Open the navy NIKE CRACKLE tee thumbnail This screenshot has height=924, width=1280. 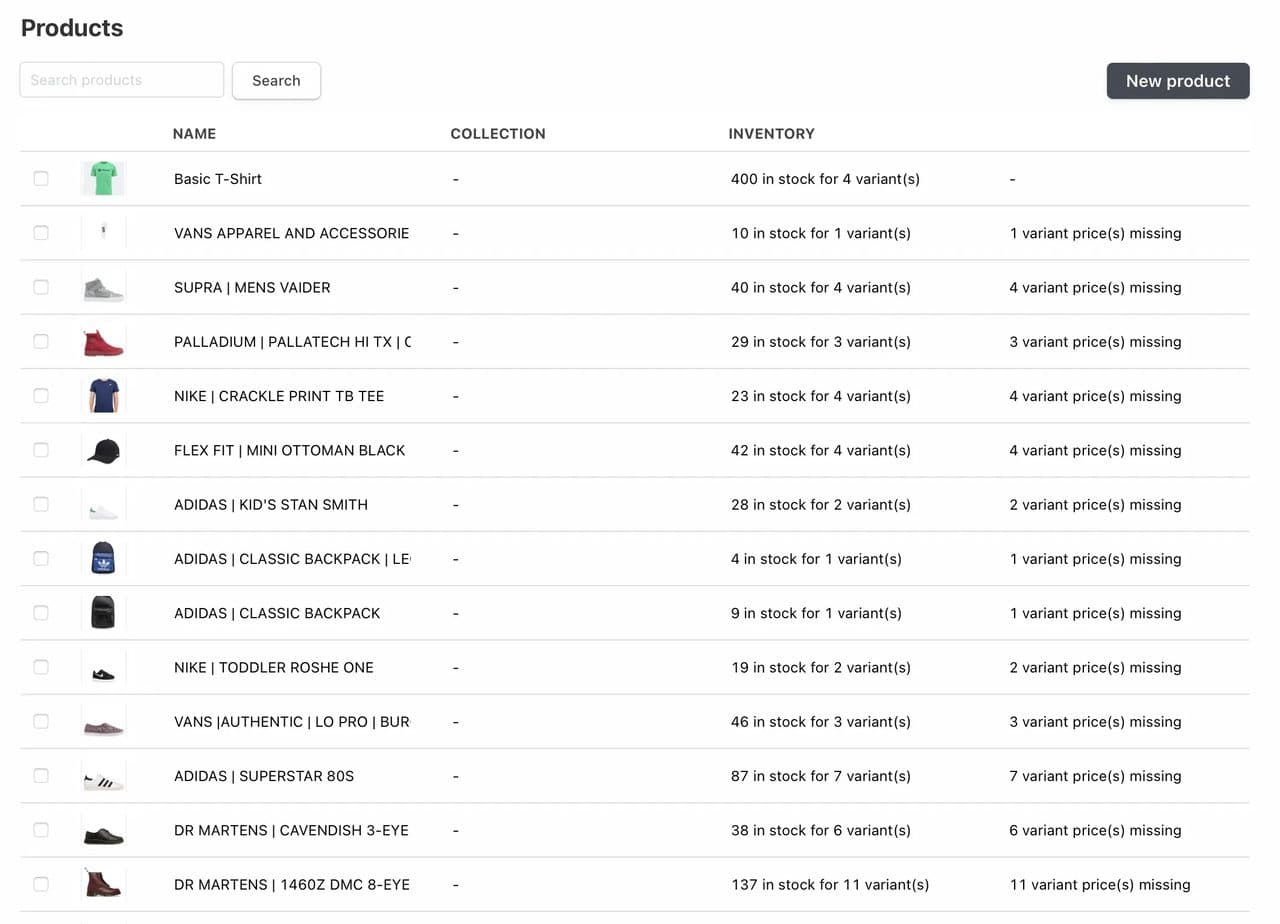pyautogui.click(x=103, y=396)
